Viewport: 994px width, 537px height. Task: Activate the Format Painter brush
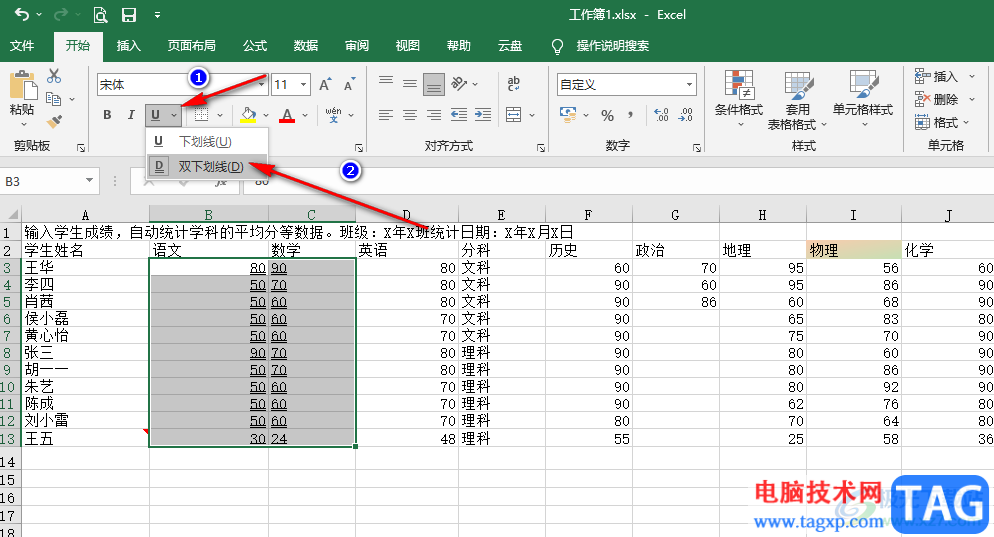55,120
